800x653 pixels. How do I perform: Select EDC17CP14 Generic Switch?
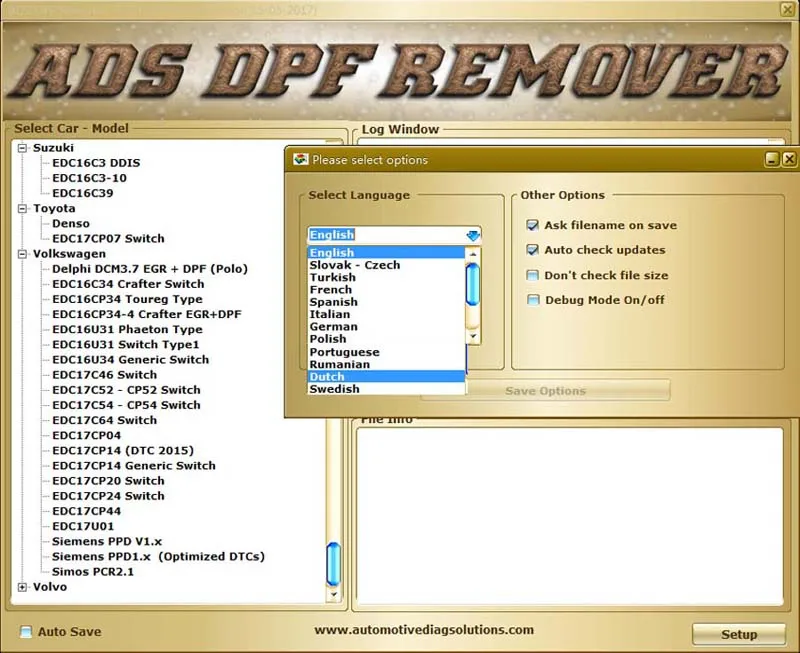(134, 466)
